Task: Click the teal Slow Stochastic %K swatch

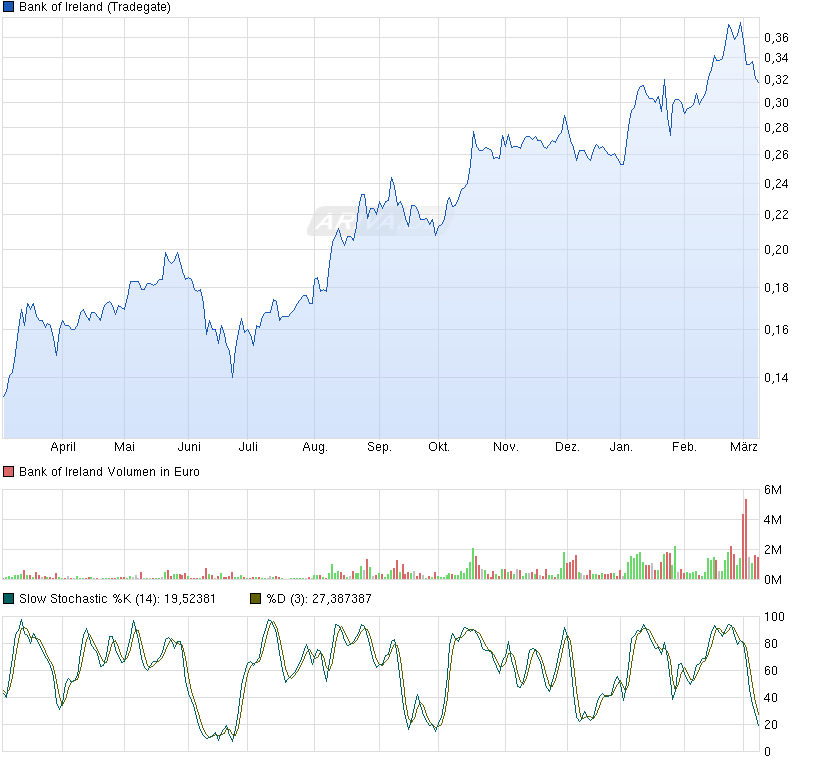Action: pyautogui.click(x=8, y=599)
